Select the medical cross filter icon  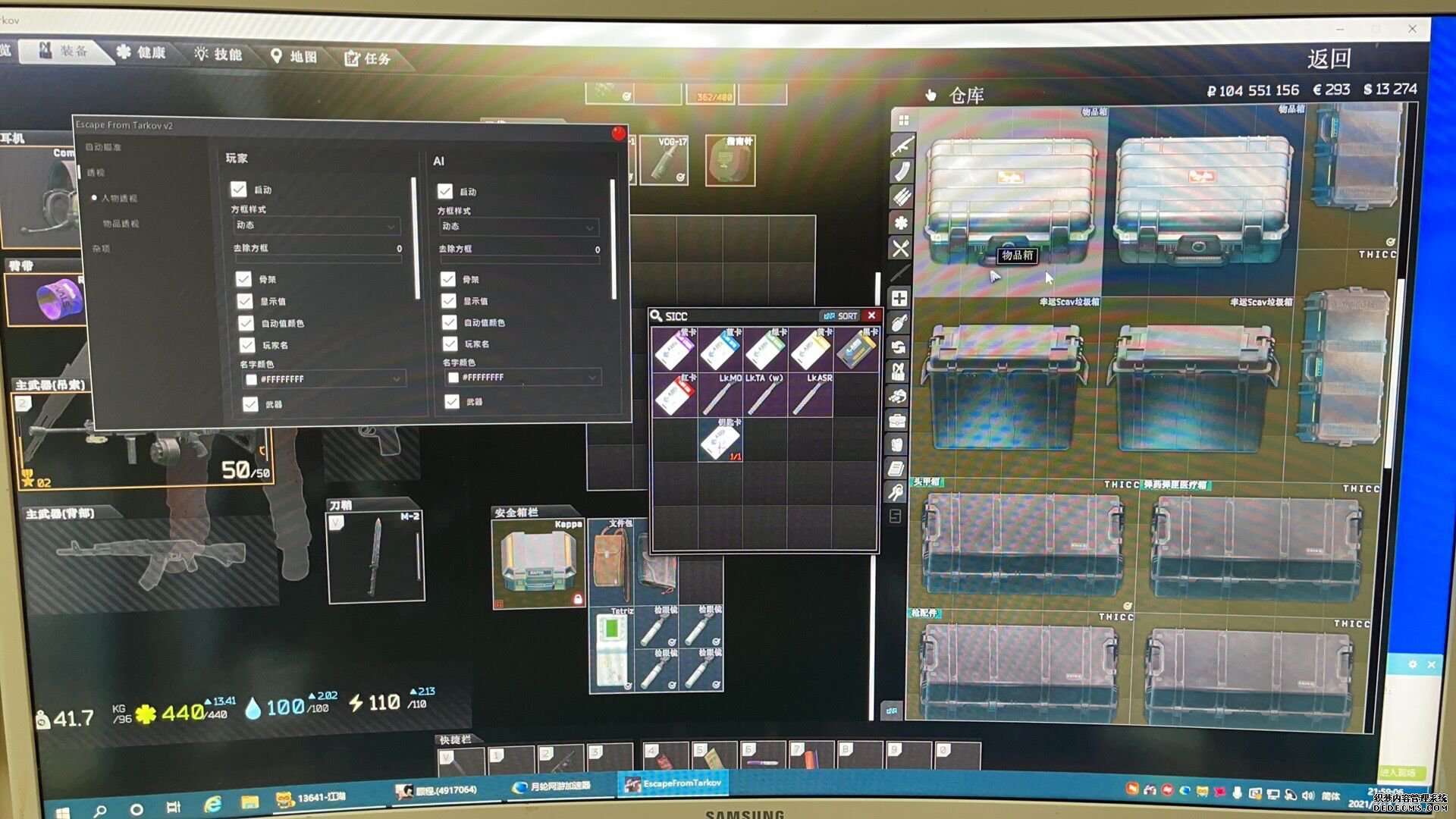click(899, 298)
